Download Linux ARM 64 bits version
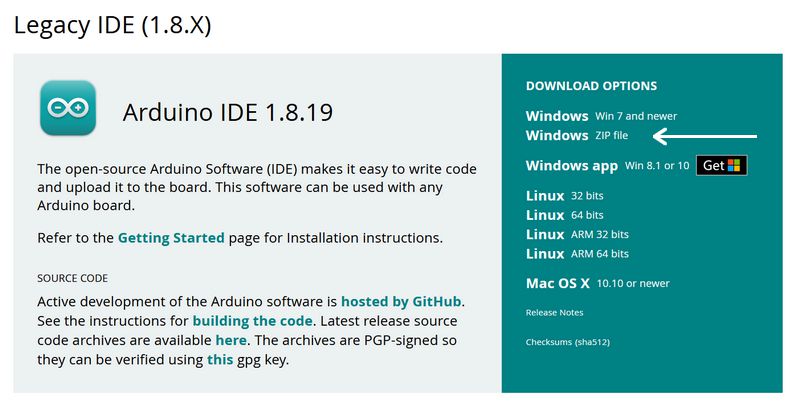 (577, 254)
